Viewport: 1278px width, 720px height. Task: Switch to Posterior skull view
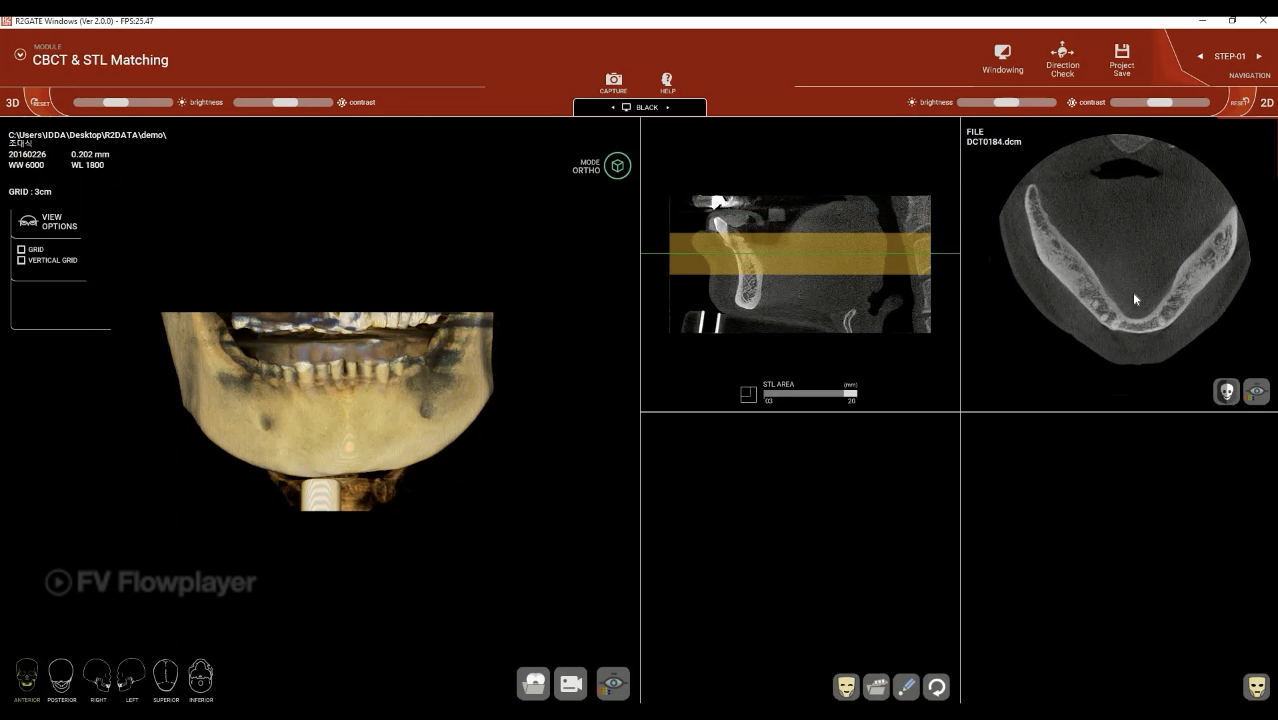pyautogui.click(x=61, y=680)
